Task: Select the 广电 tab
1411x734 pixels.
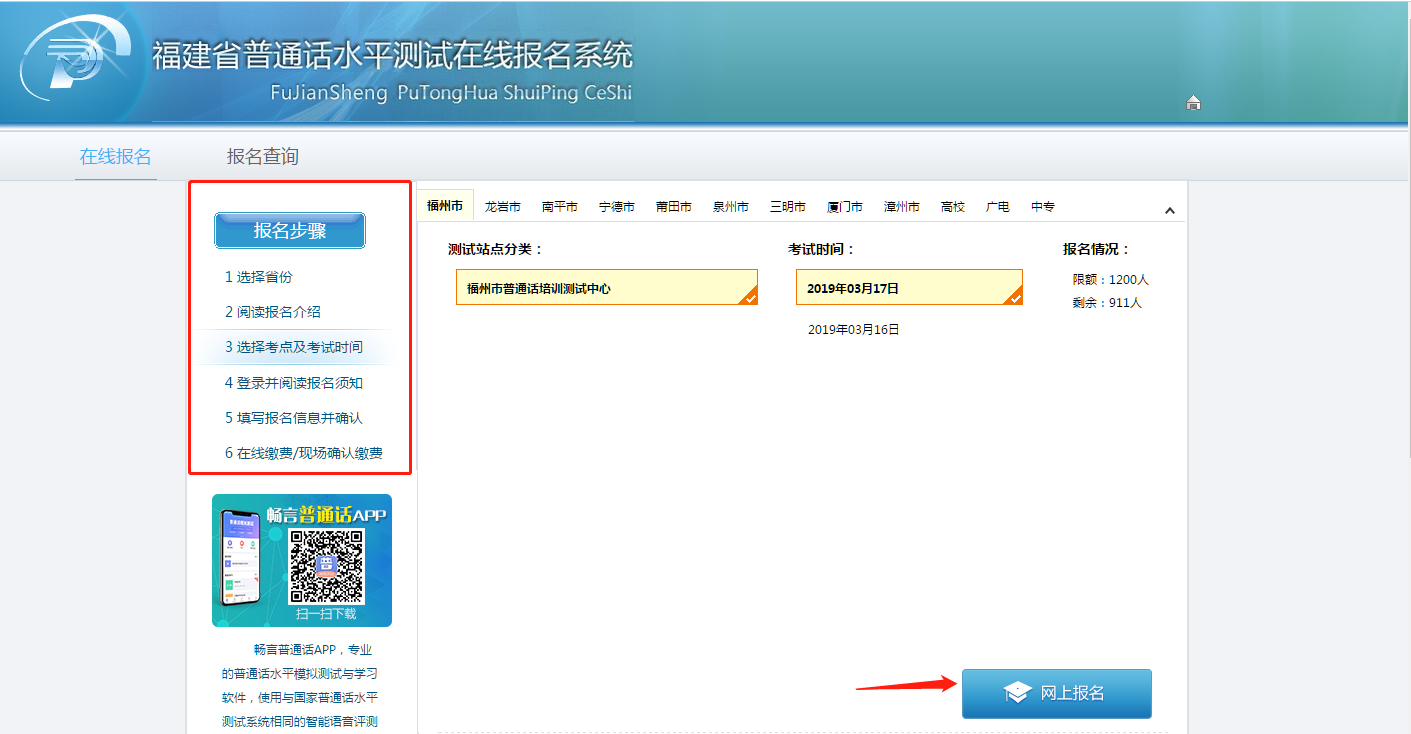Action: point(998,207)
